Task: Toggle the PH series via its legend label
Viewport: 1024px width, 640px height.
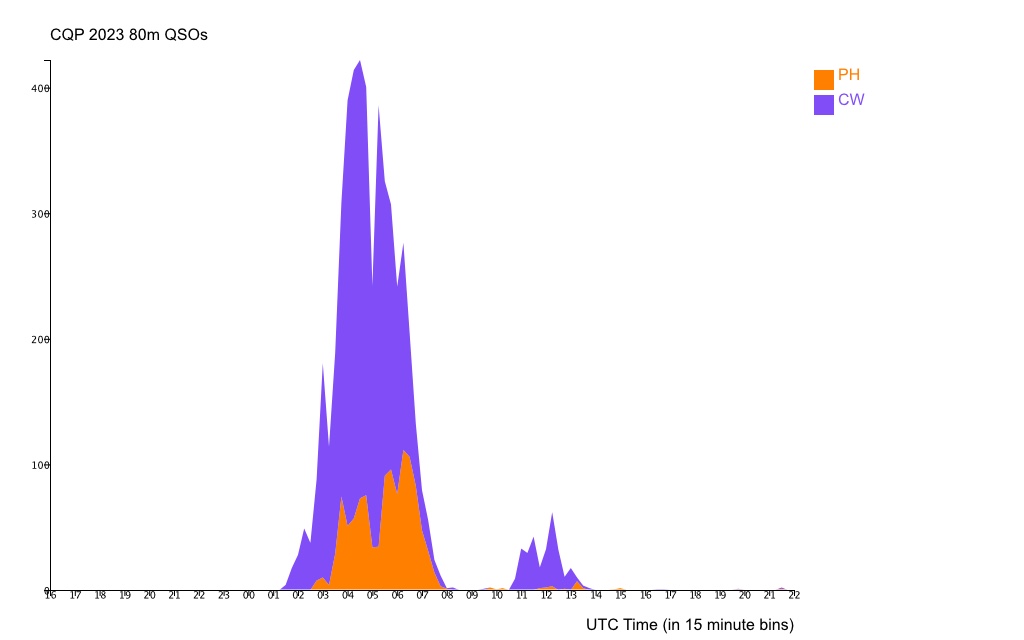Action: click(849, 75)
